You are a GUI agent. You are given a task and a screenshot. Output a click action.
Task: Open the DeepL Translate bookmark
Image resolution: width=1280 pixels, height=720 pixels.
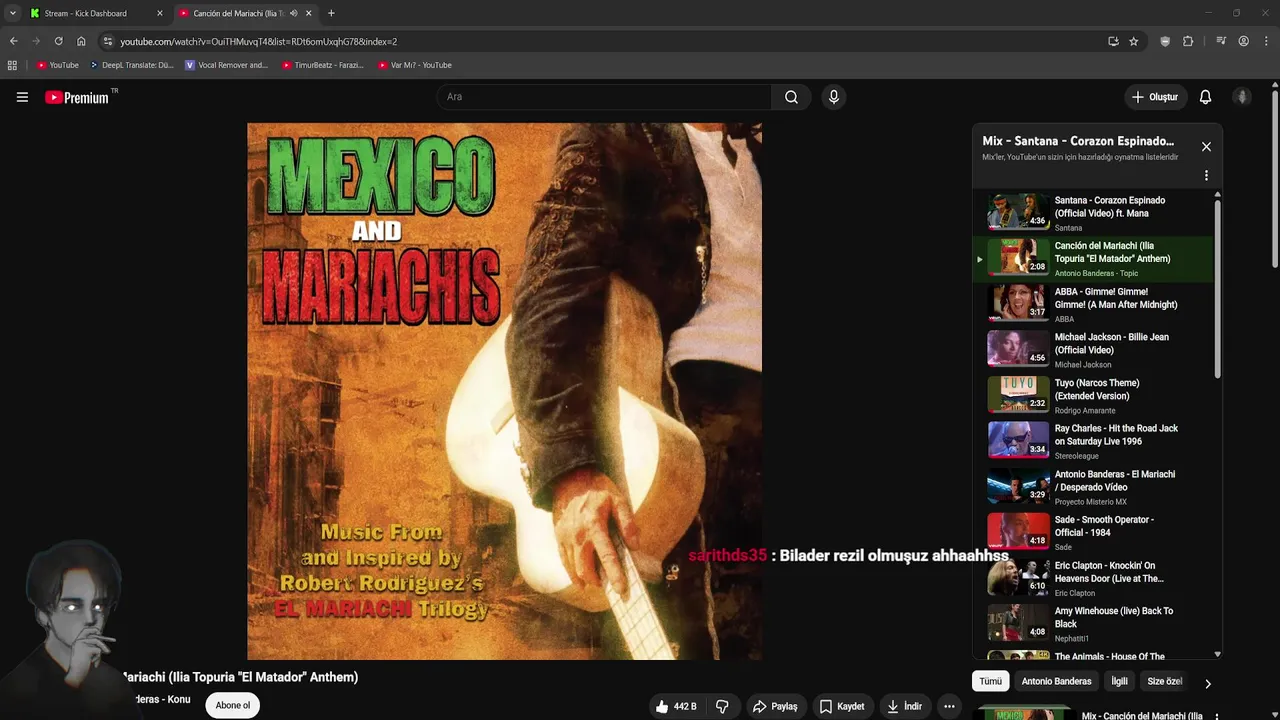coord(131,65)
